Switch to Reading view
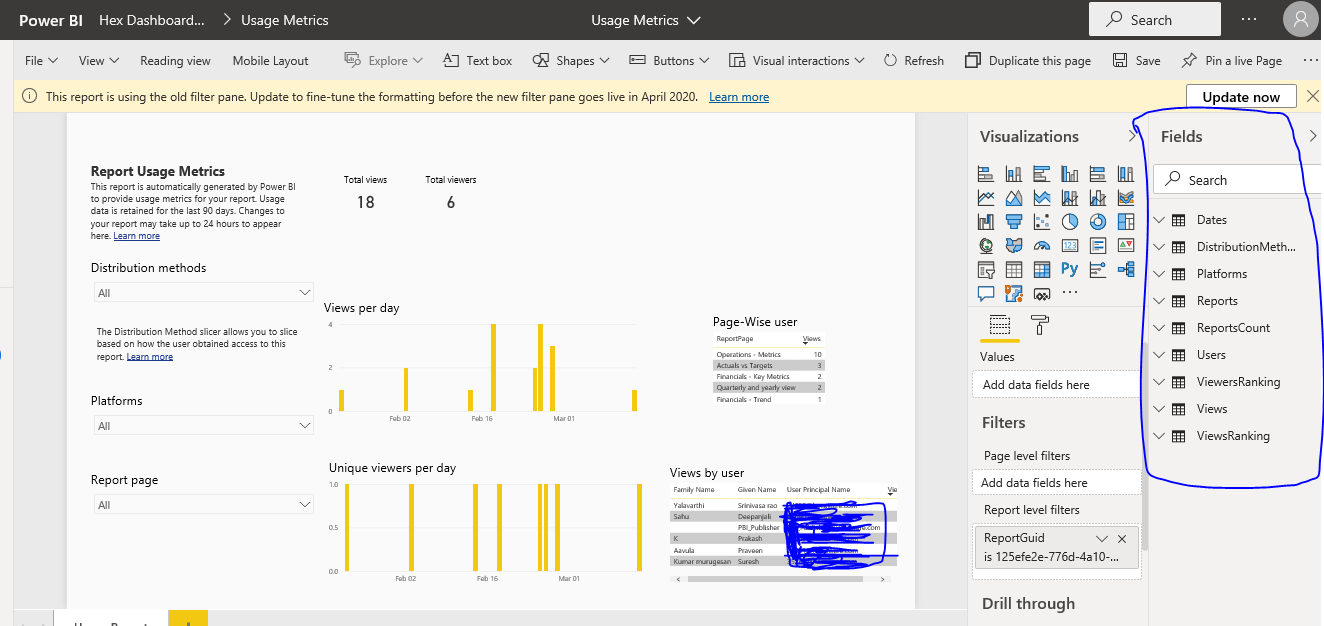1324x626 pixels. click(x=175, y=61)
